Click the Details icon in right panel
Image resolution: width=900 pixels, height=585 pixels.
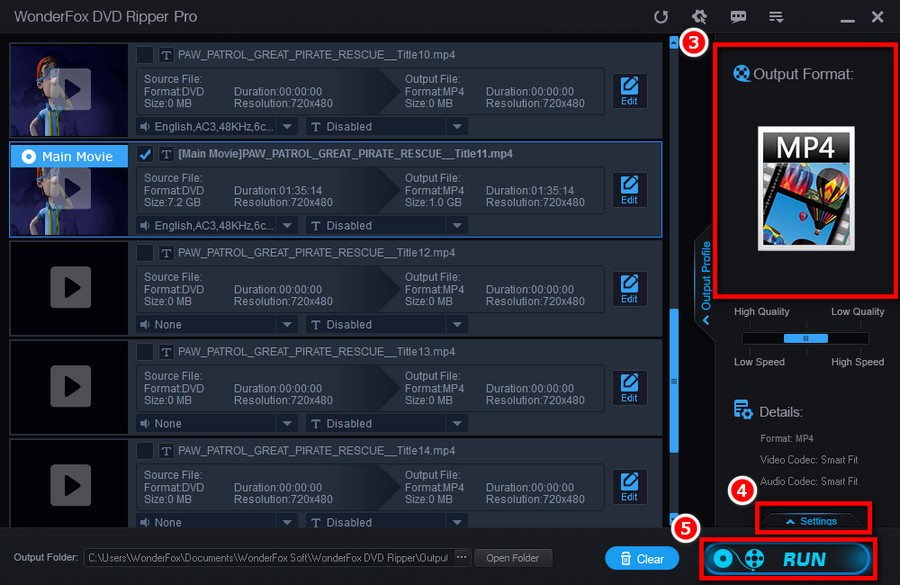(x=743, y=410)
